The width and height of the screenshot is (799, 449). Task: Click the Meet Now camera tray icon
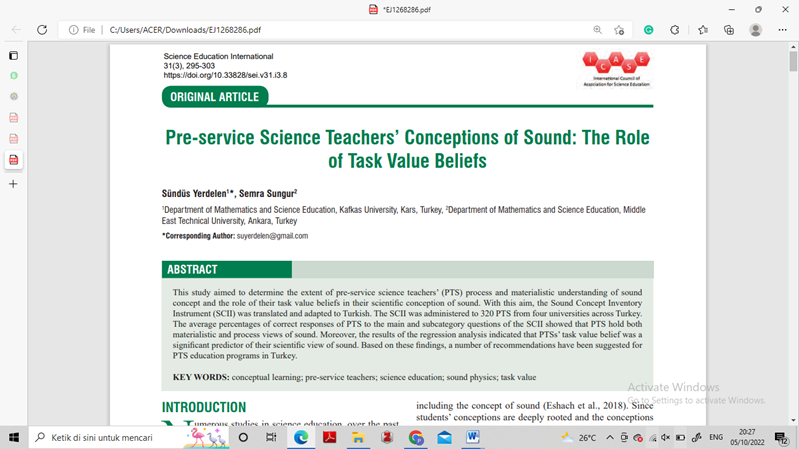click(624, 437)
